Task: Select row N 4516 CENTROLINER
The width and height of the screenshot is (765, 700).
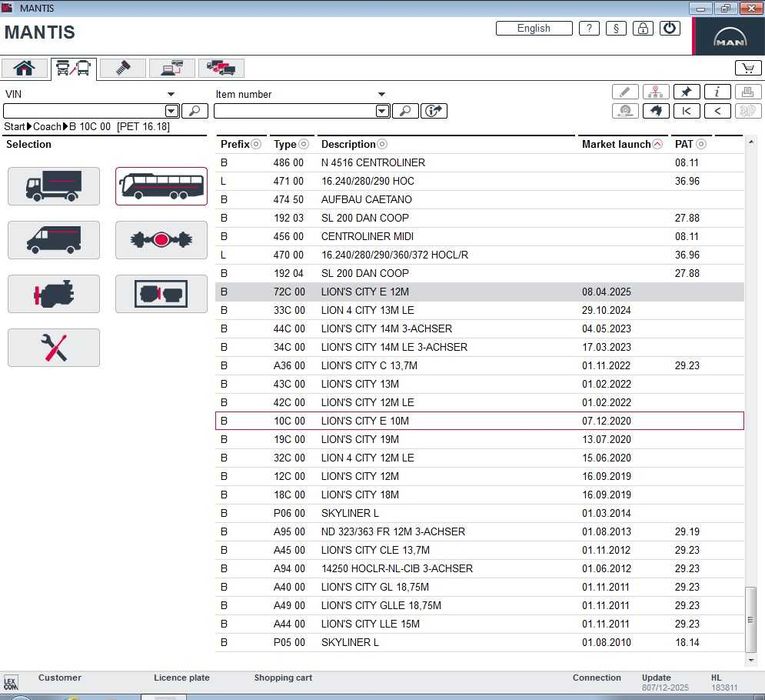Action: point(480,162)
